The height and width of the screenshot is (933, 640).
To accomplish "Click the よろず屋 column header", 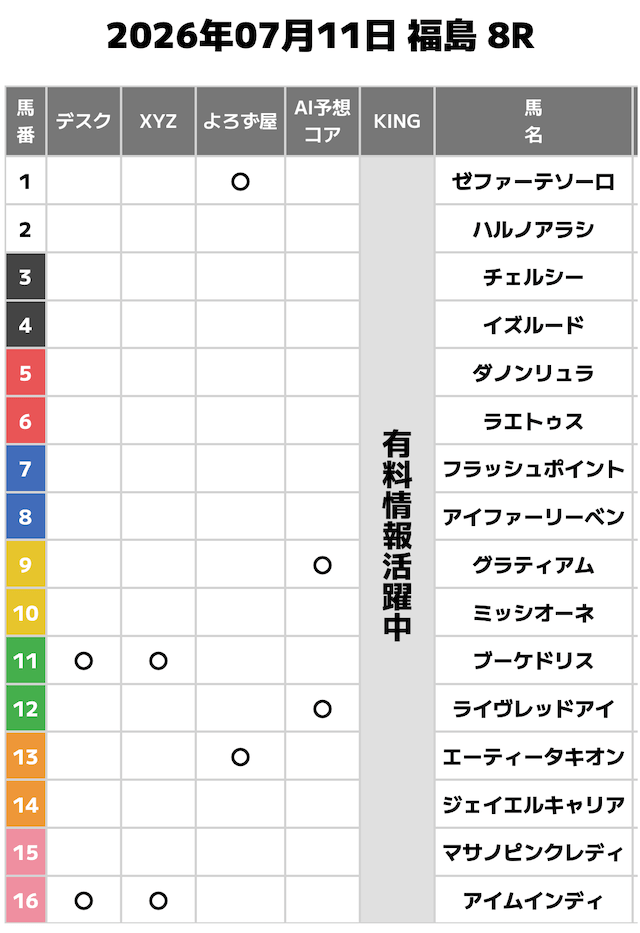I will tap(240, 121).
